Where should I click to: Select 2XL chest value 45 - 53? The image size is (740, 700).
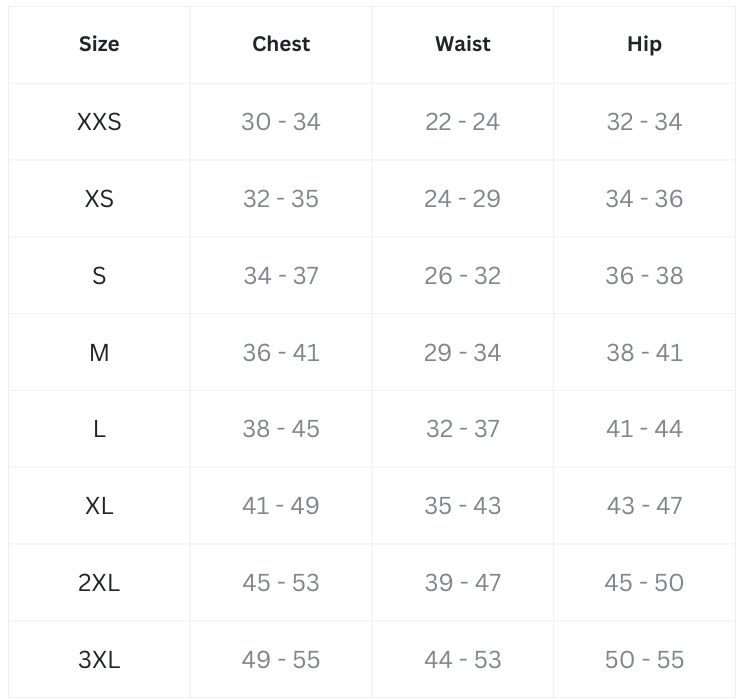pos(281,583)
